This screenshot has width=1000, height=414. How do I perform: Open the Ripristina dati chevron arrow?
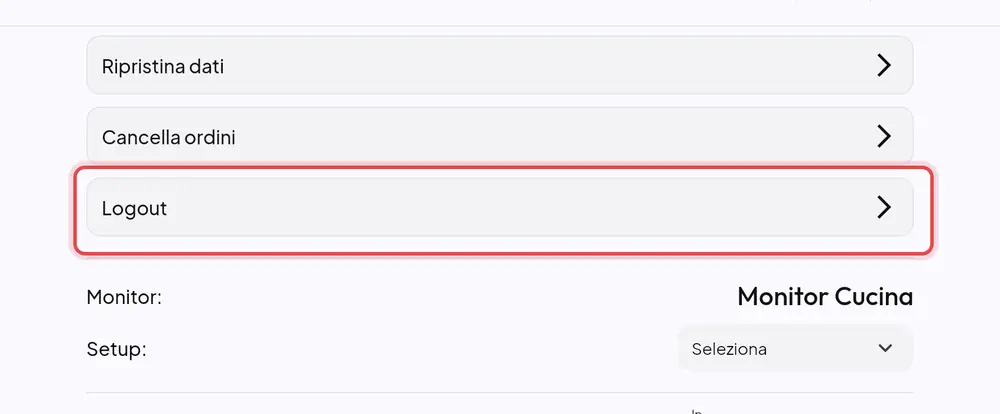883,65
